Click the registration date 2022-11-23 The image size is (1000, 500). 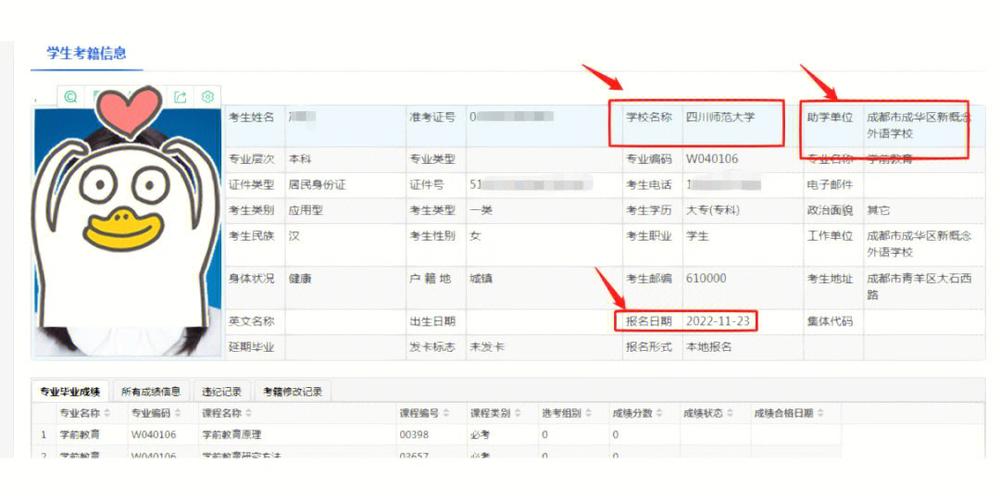(717, 321)
